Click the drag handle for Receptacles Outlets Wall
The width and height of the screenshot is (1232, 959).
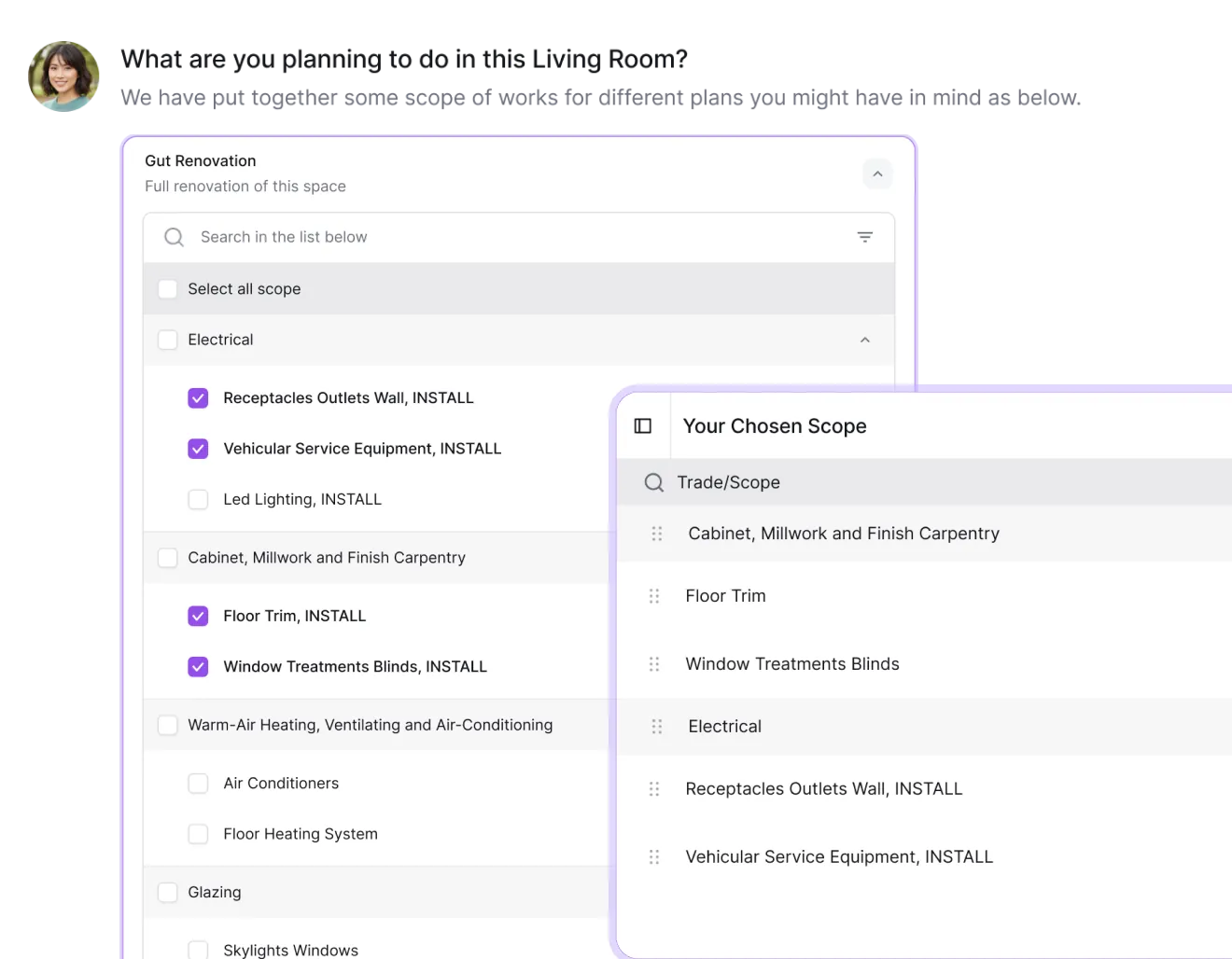pos(654,789)
